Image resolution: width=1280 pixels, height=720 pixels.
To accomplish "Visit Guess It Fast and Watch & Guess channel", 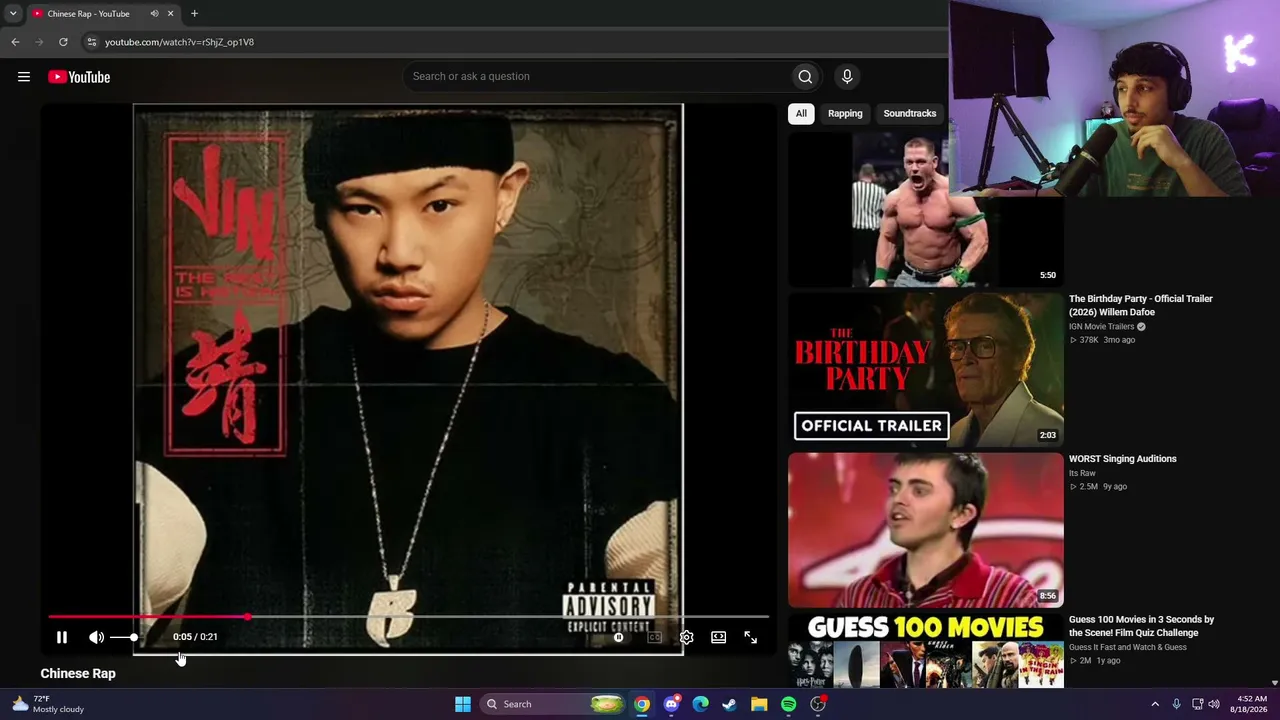I will coord(1128,647).
